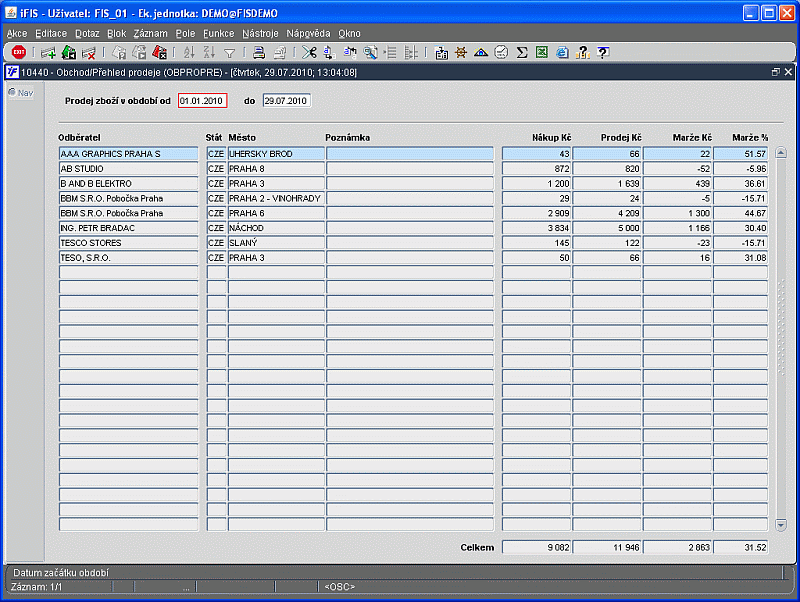
Task: Open the Záznam menu
Action: point(151,33)
